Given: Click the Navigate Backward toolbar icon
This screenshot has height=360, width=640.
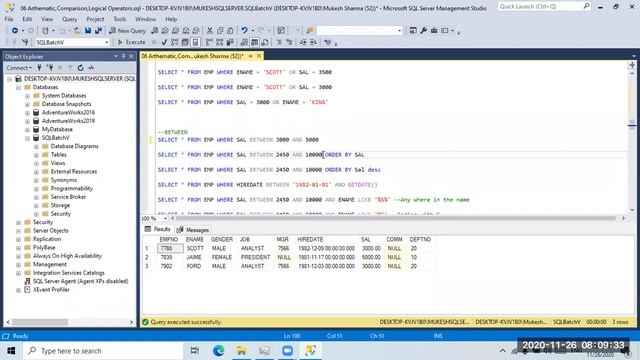Looking at the screenshot, I should click(15, 31).
